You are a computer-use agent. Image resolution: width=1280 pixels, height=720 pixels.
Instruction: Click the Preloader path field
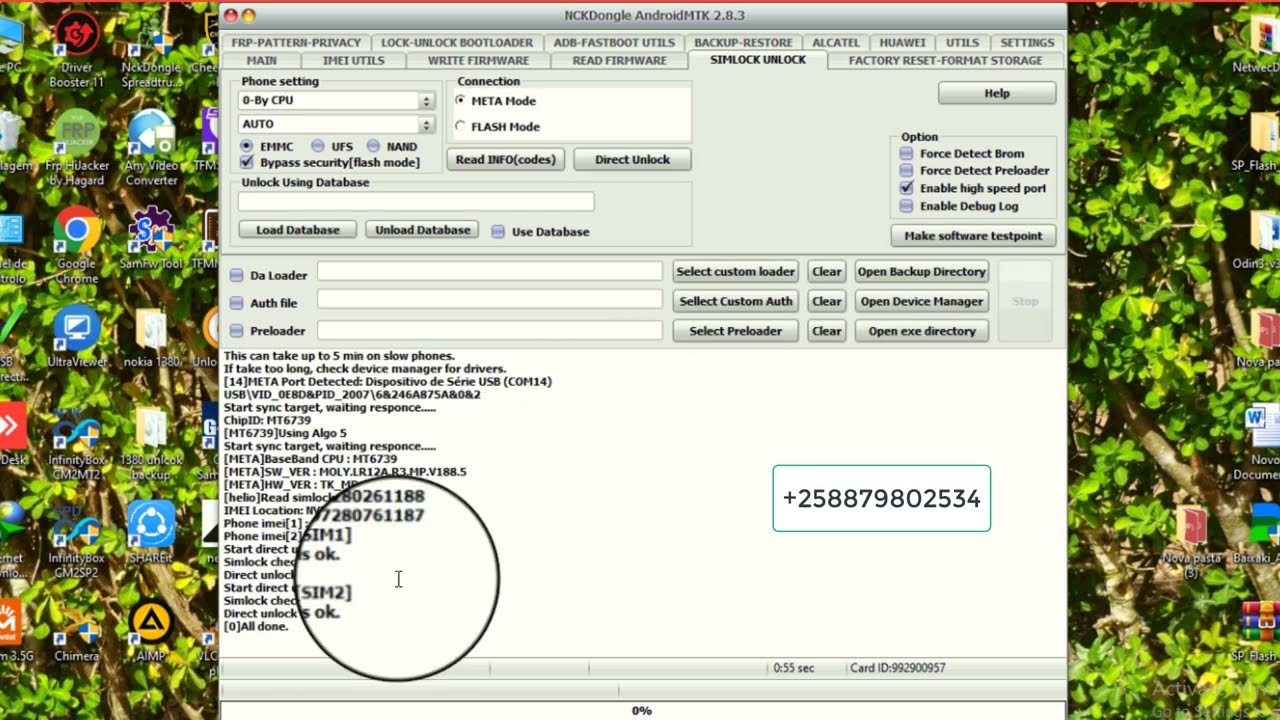[490, 331]
